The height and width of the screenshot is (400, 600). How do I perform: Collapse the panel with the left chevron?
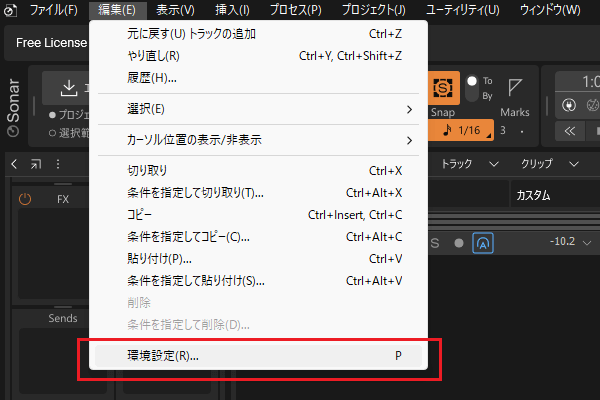coord(14,164)
